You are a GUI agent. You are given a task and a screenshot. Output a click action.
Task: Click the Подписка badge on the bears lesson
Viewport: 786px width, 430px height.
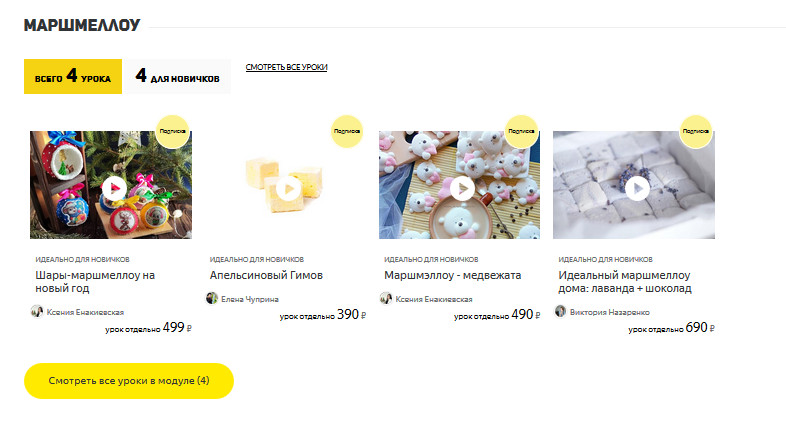coord(521,131)
